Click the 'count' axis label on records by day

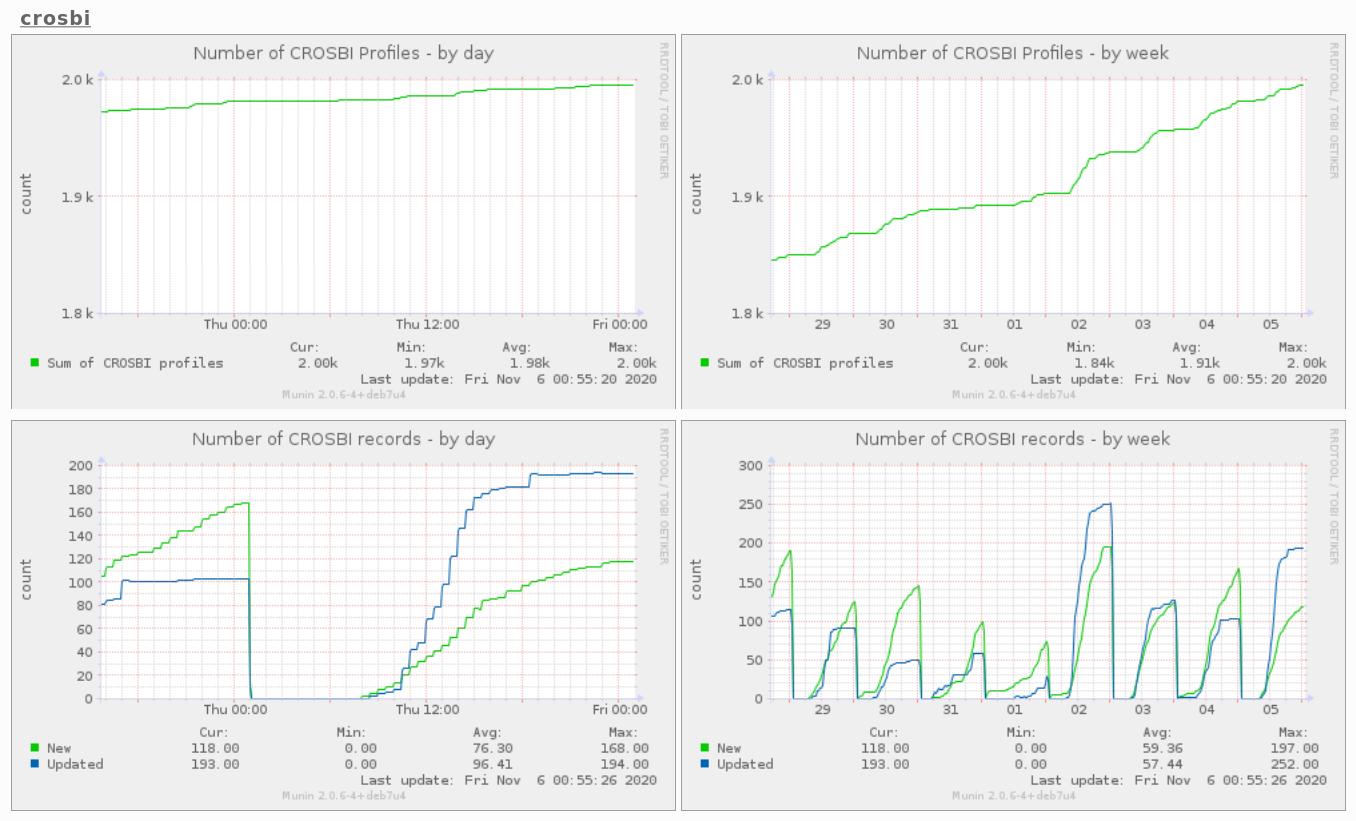click(27, 580)
